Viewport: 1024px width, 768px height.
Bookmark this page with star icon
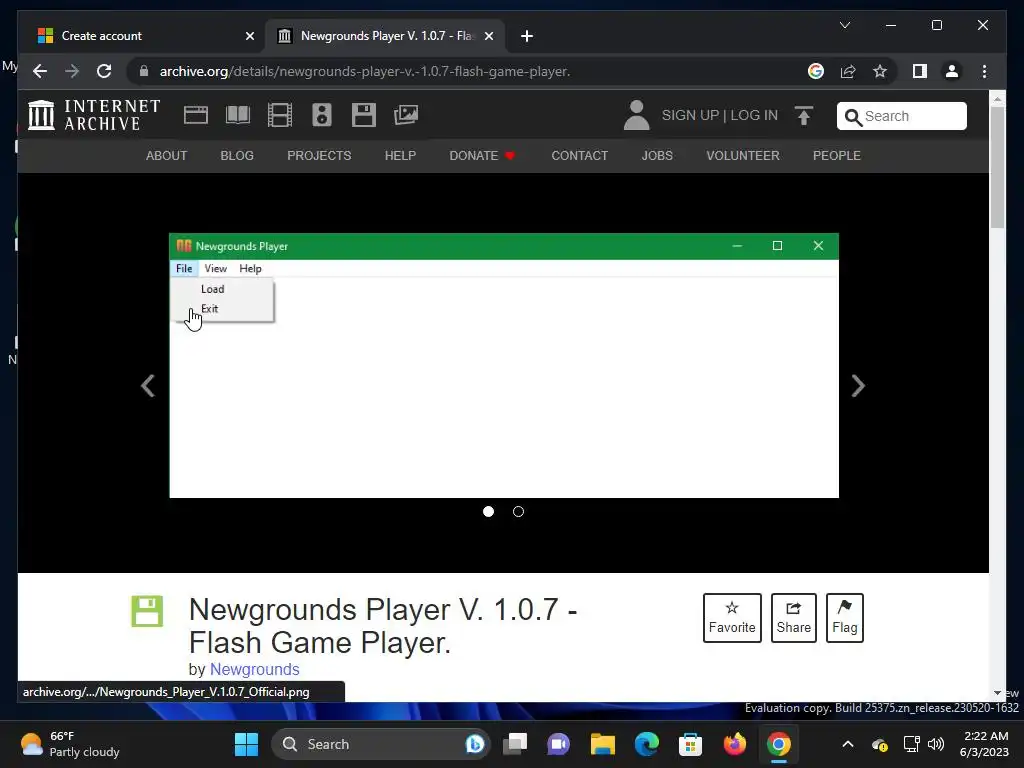(880, 71)
